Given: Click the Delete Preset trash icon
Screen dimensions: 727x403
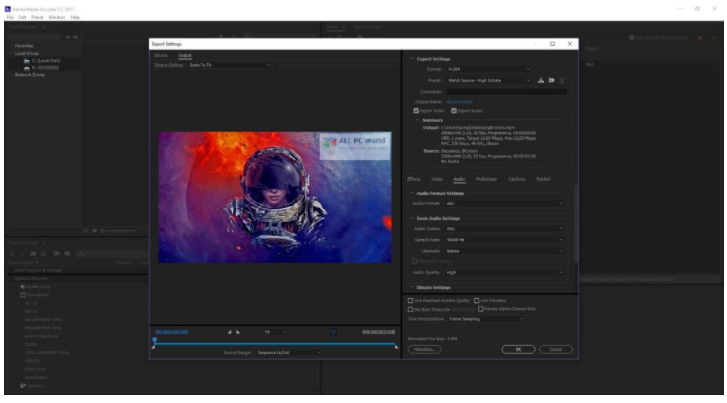Looking at the screenshot, I should [x=562, y=81].
